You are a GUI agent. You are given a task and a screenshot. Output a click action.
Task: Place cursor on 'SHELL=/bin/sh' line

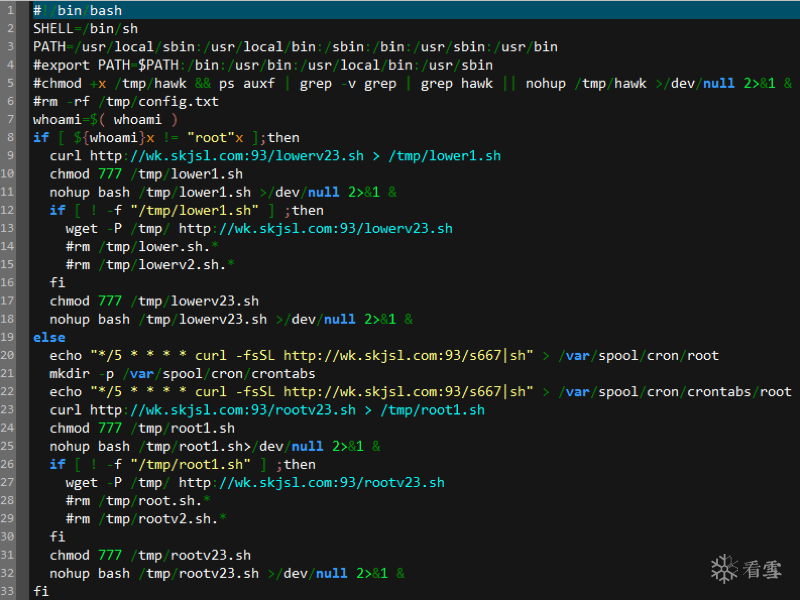[x=85, y=29]
